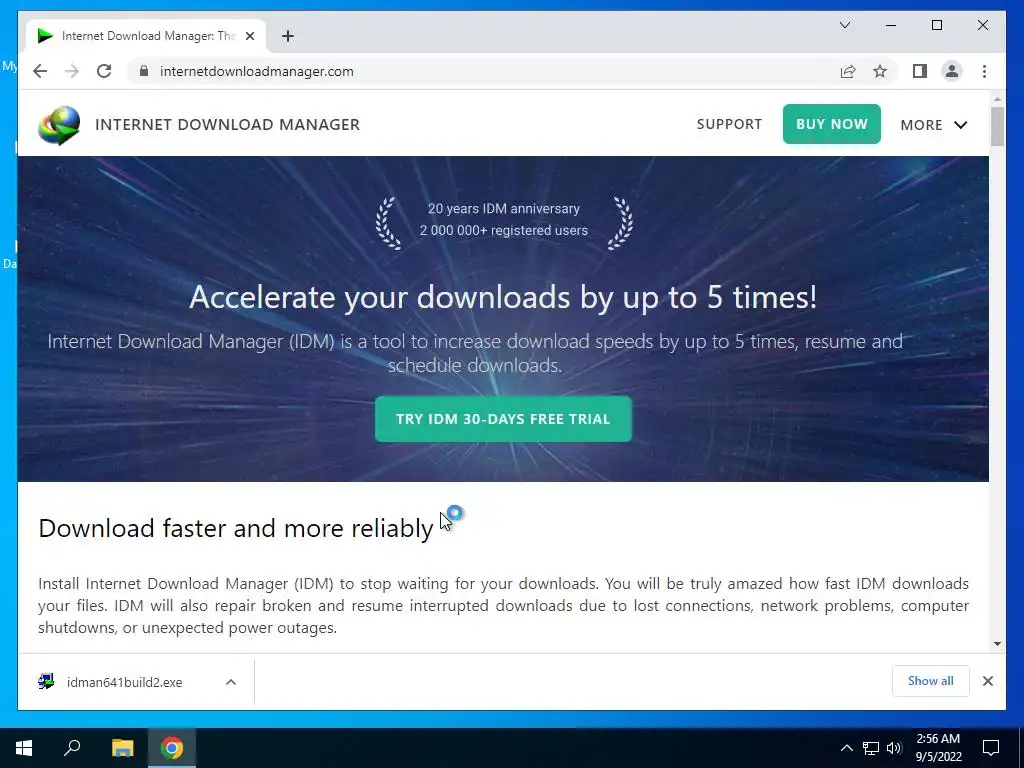Image resolution: width=1024 pixels, height=768 pixels.
Task: Click TRY IDM 30-DAYS FREE TRIAL
Action: click(503, 419)
